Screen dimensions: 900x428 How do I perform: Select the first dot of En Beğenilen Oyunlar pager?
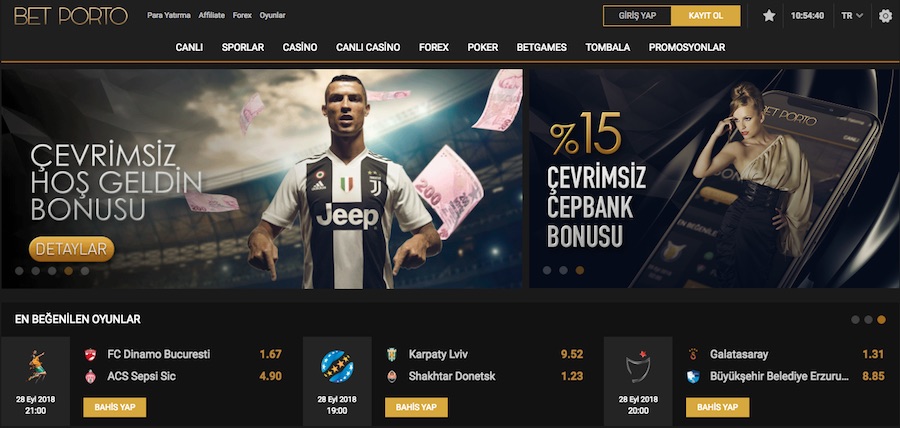click(x=856, y=320)
